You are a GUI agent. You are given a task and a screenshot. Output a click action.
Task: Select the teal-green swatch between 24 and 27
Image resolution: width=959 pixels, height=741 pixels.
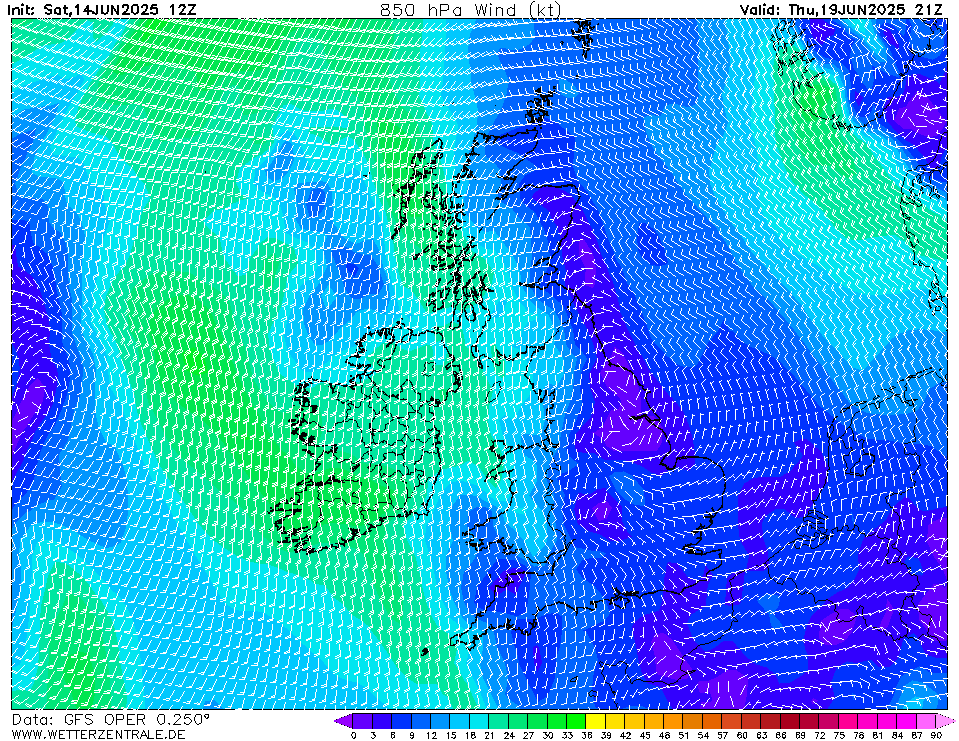coord(518,721)
